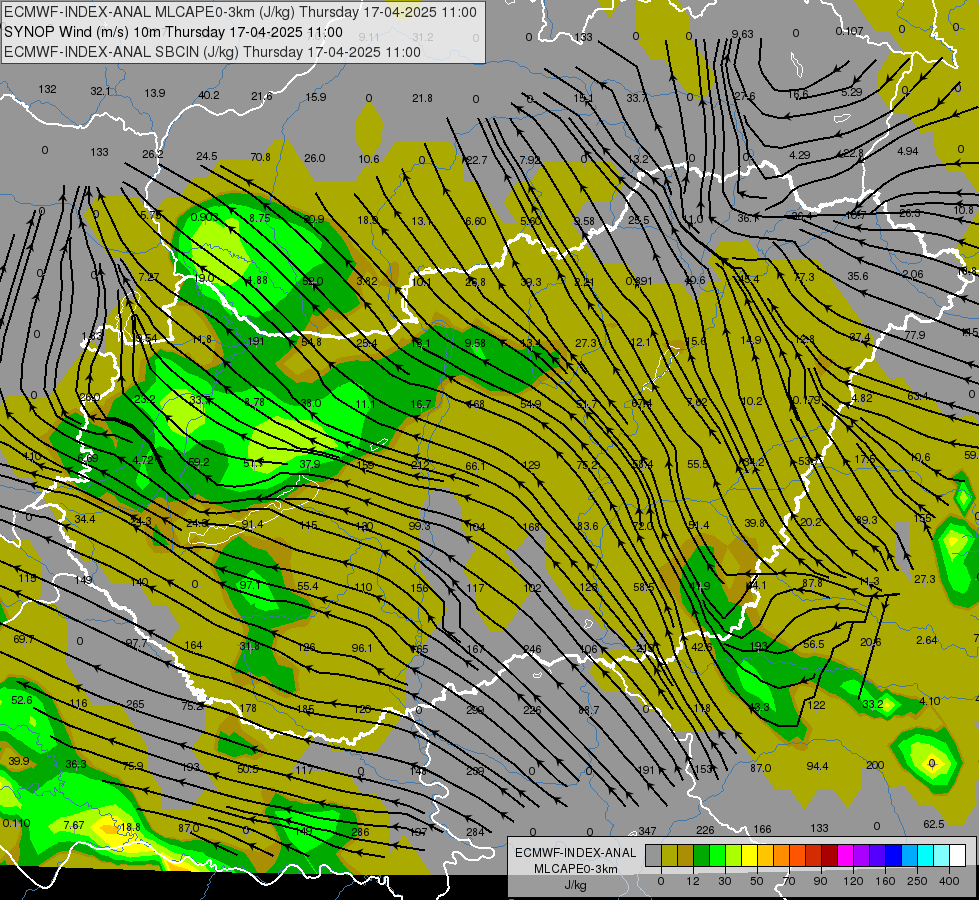Viewport: 979px width, 900px height.
Task: Click the legend scale value 12
Action: (692, 881)
